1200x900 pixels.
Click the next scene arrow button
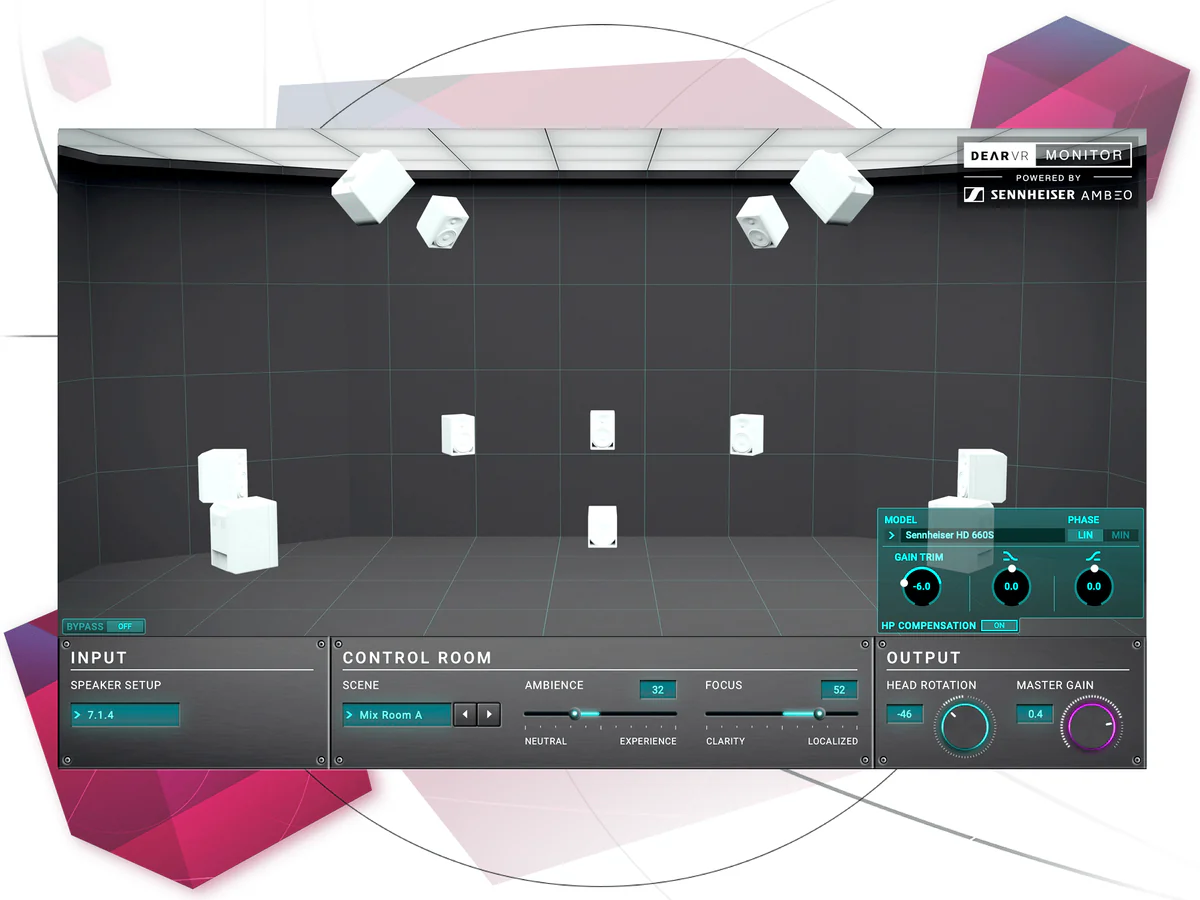pyautogui.click(x=489, y=715)
